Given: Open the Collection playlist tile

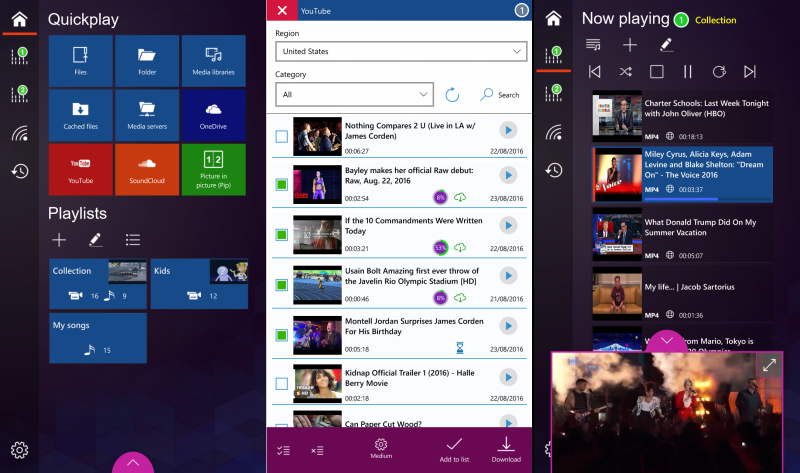Looking at the screenshot, I should click(98, 284).
